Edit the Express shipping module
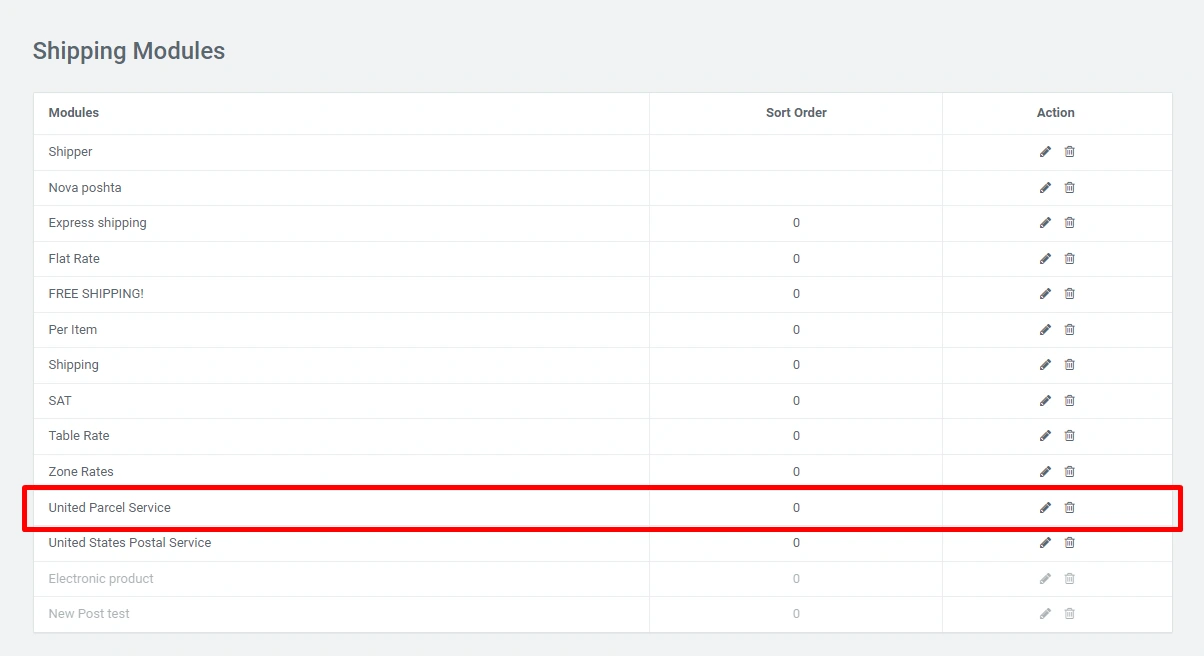Screen dimensions: 1204x656 pyautogui.click(x=1045, y=223)
